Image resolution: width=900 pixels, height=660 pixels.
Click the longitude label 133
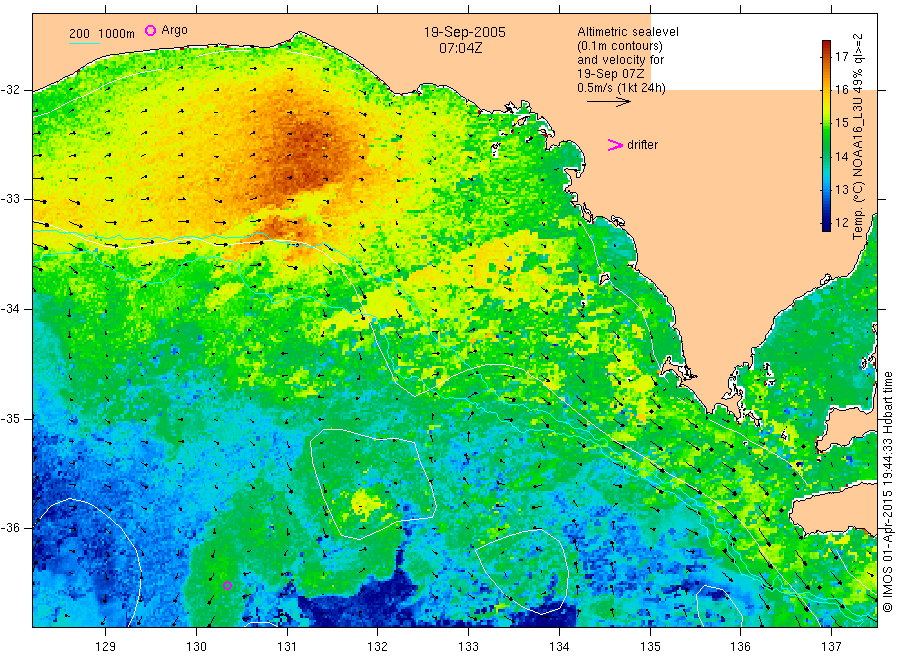(468, 647)
